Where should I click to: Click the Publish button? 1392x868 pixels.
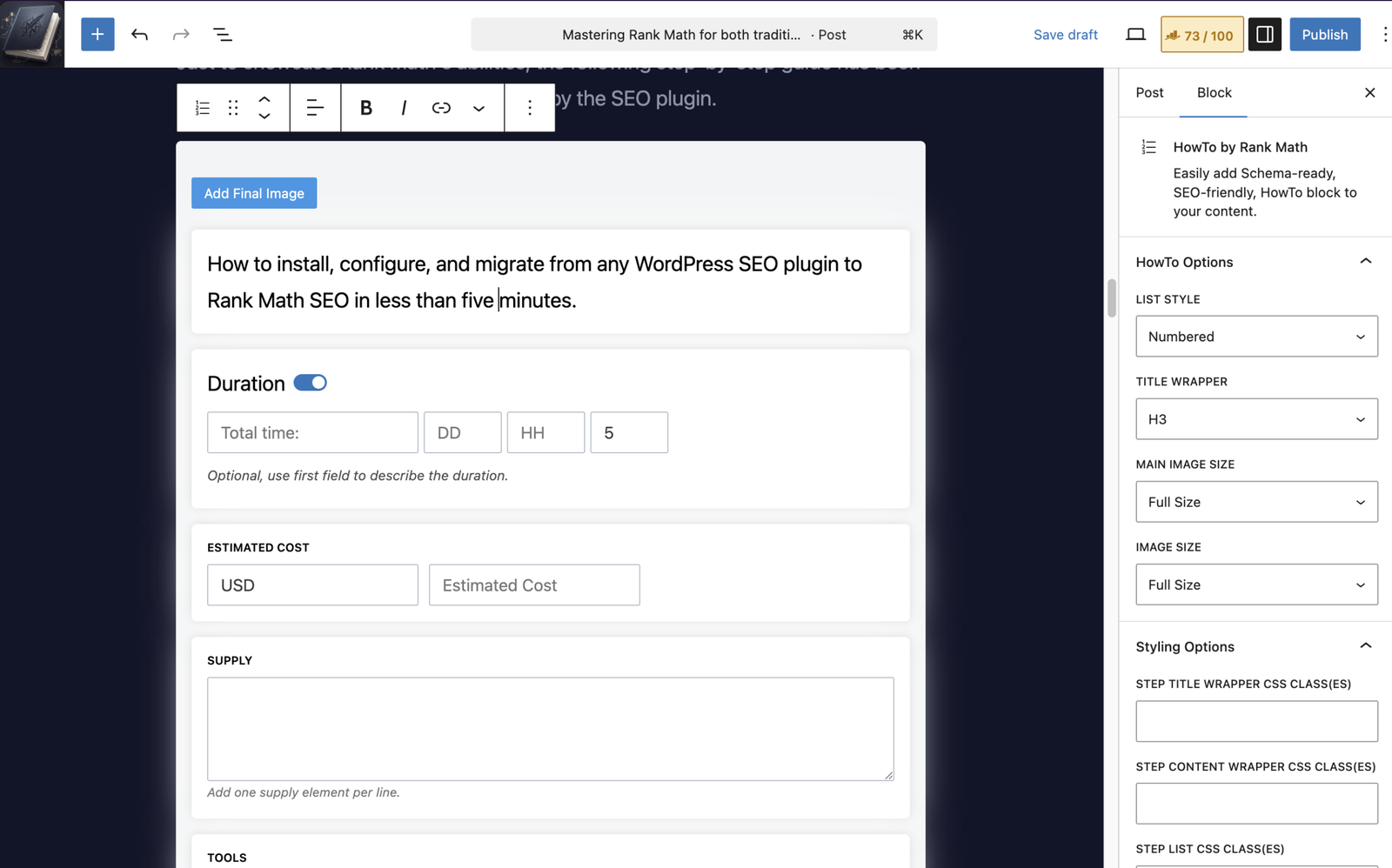[x=1324, y=35]
